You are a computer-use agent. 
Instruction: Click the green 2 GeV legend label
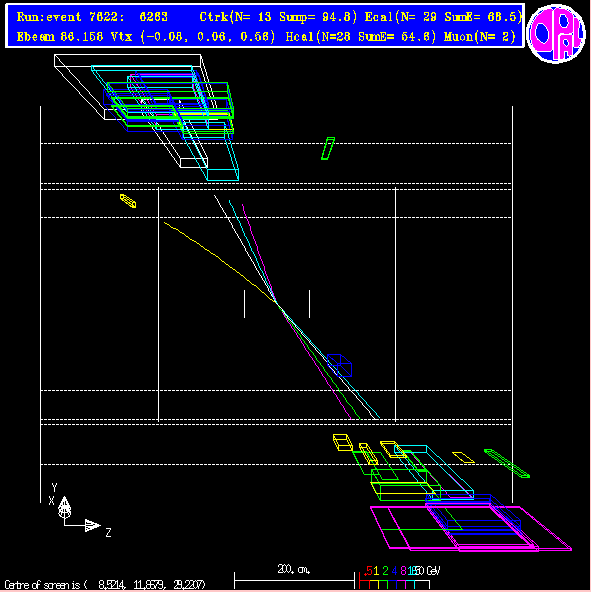(x=385, y=570)
